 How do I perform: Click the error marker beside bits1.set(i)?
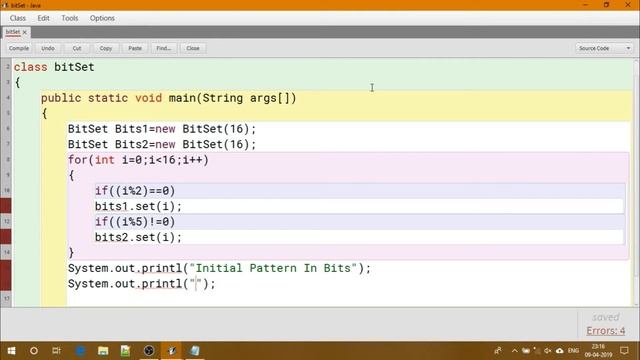pos(6,206)
